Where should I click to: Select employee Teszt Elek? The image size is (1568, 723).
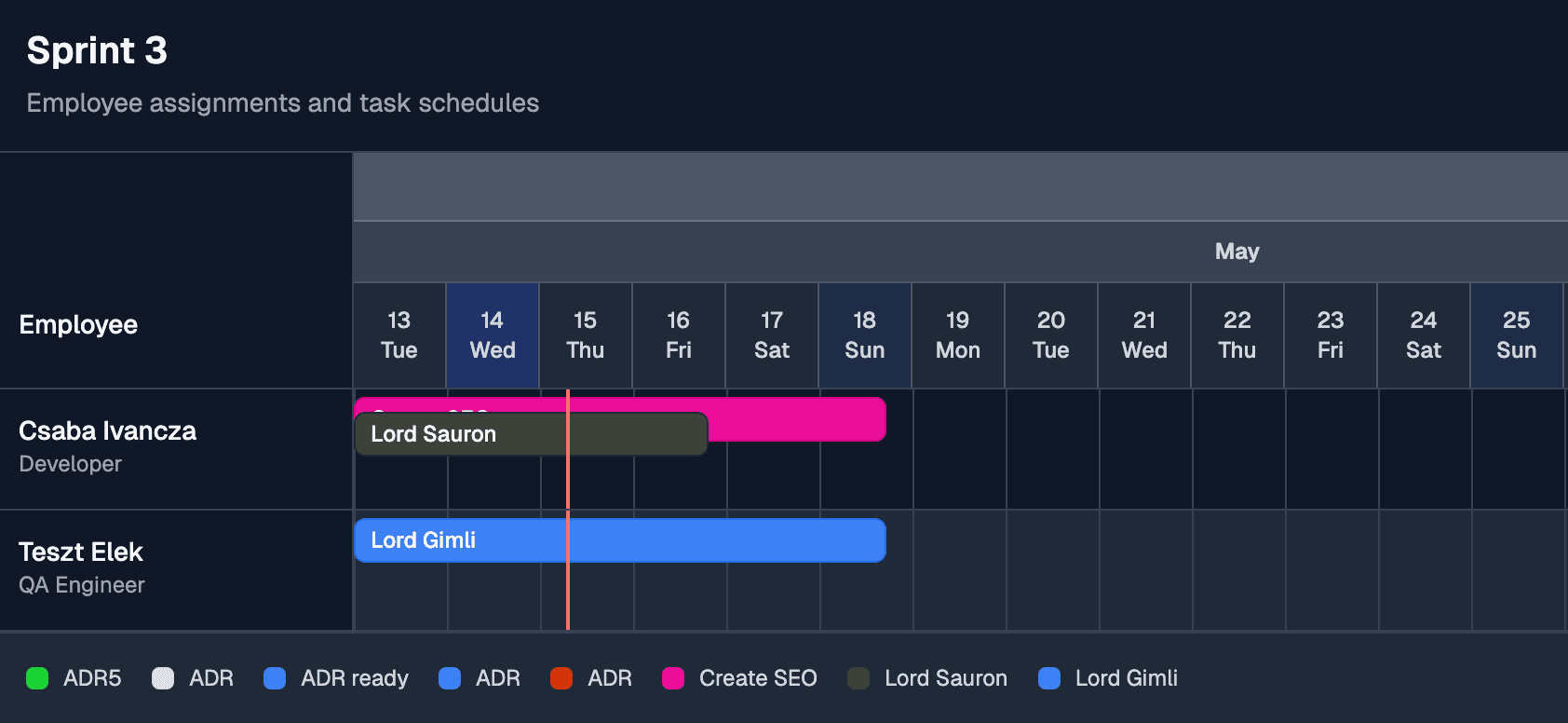tap(81, 552)
